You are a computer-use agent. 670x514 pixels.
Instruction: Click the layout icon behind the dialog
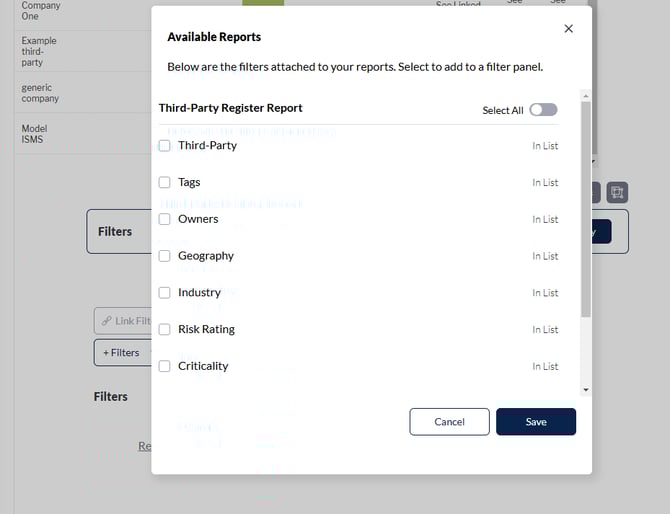point(617,193)
